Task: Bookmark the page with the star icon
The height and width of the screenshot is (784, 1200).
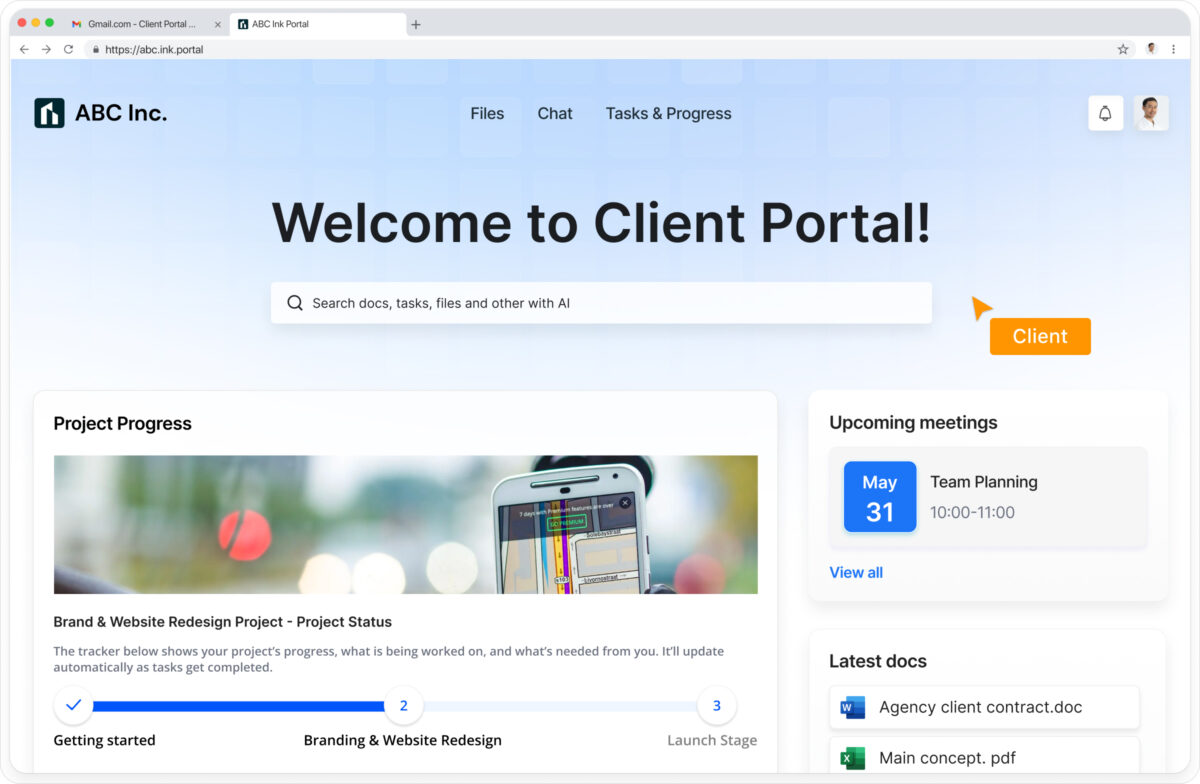Action: click(1122, 48)
